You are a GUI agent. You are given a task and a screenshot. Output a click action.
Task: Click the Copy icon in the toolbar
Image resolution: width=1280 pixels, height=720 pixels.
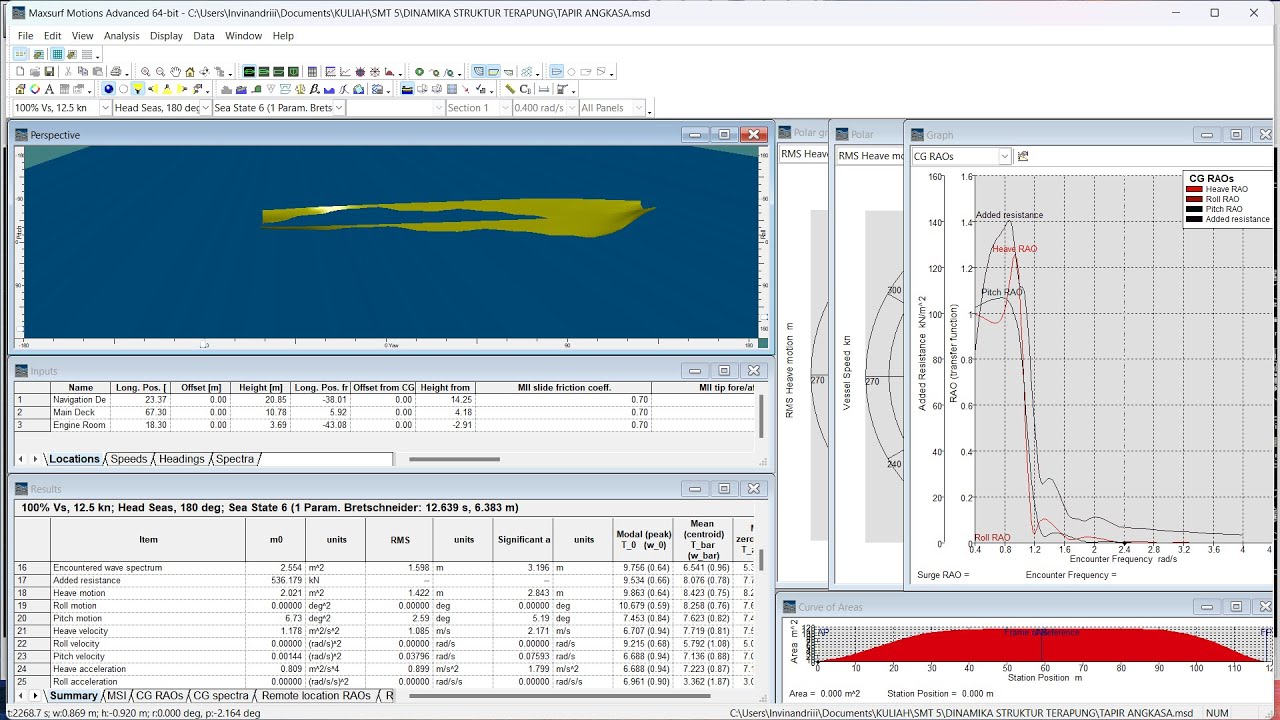click(82, 72)
